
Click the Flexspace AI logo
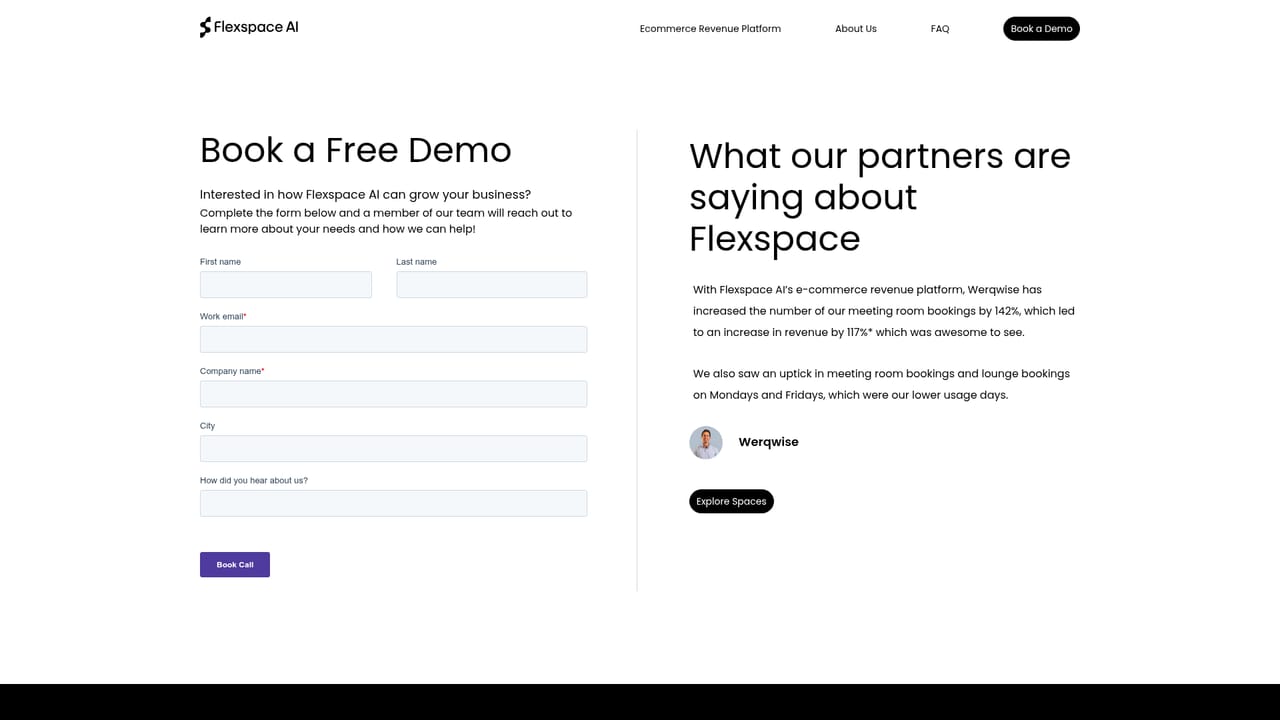pyautogui.click(x=249, y=27)
